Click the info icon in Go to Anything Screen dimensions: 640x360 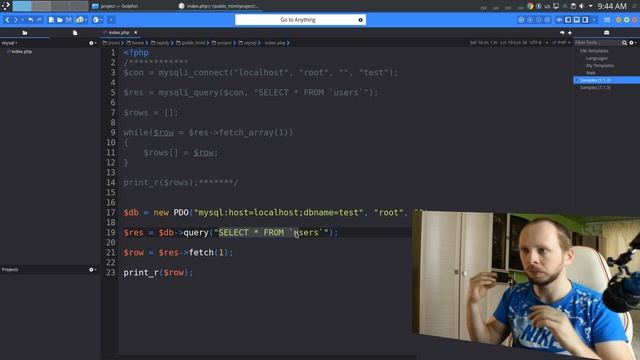click(360, 20)
